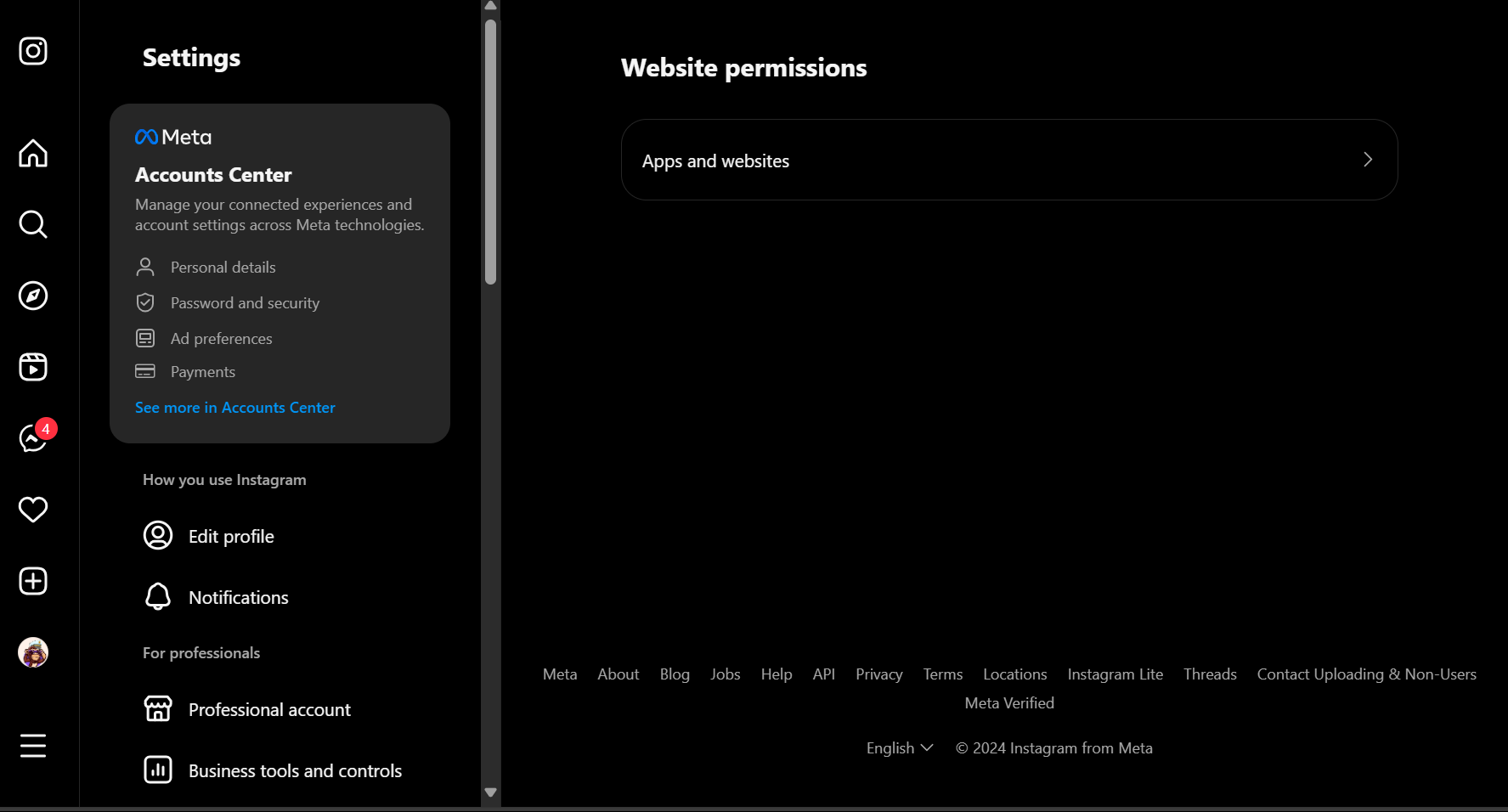Open the API footer link

pos(824,674)
